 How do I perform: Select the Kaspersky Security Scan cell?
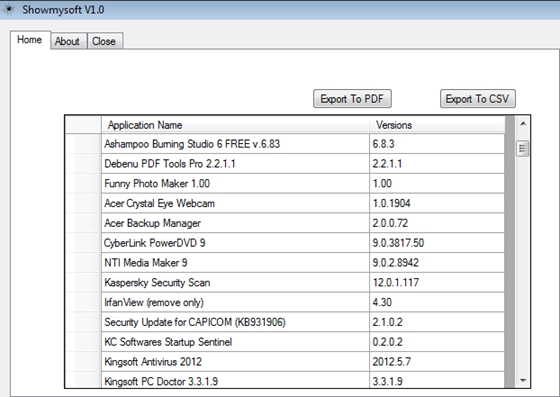235,283
